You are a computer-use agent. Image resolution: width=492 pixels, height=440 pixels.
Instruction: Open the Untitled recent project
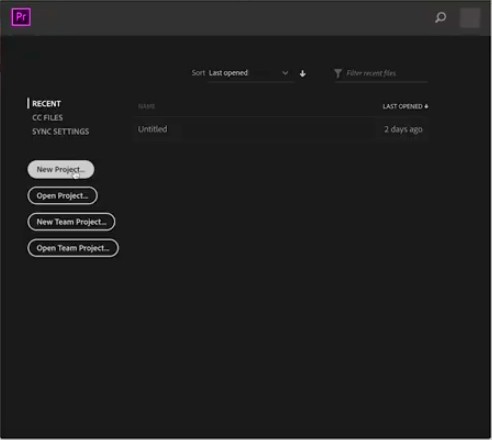click(x=281, y=129)
